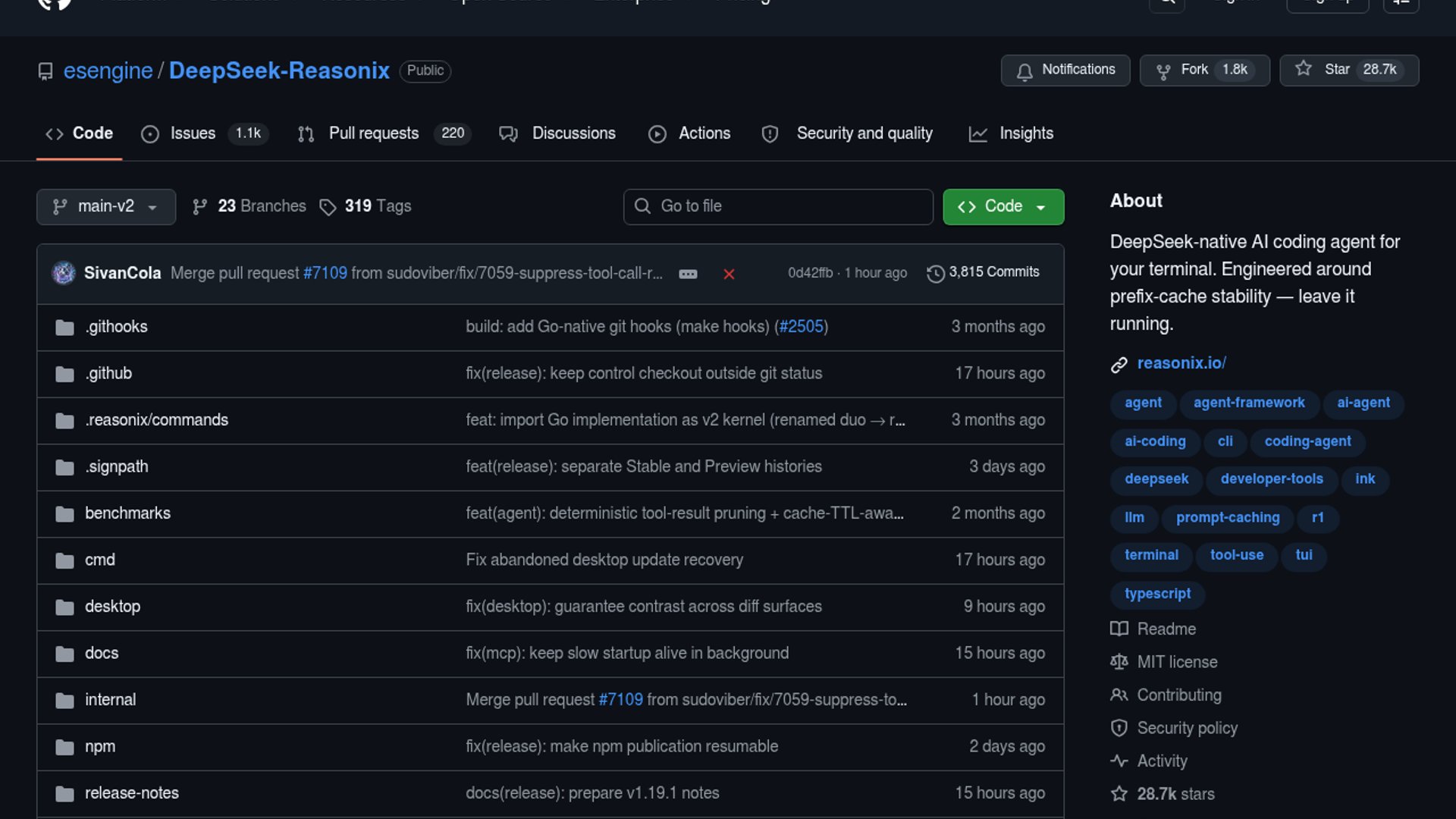Open the green Code dropdown button
1456x819 pixels.
pos(1003,206)
